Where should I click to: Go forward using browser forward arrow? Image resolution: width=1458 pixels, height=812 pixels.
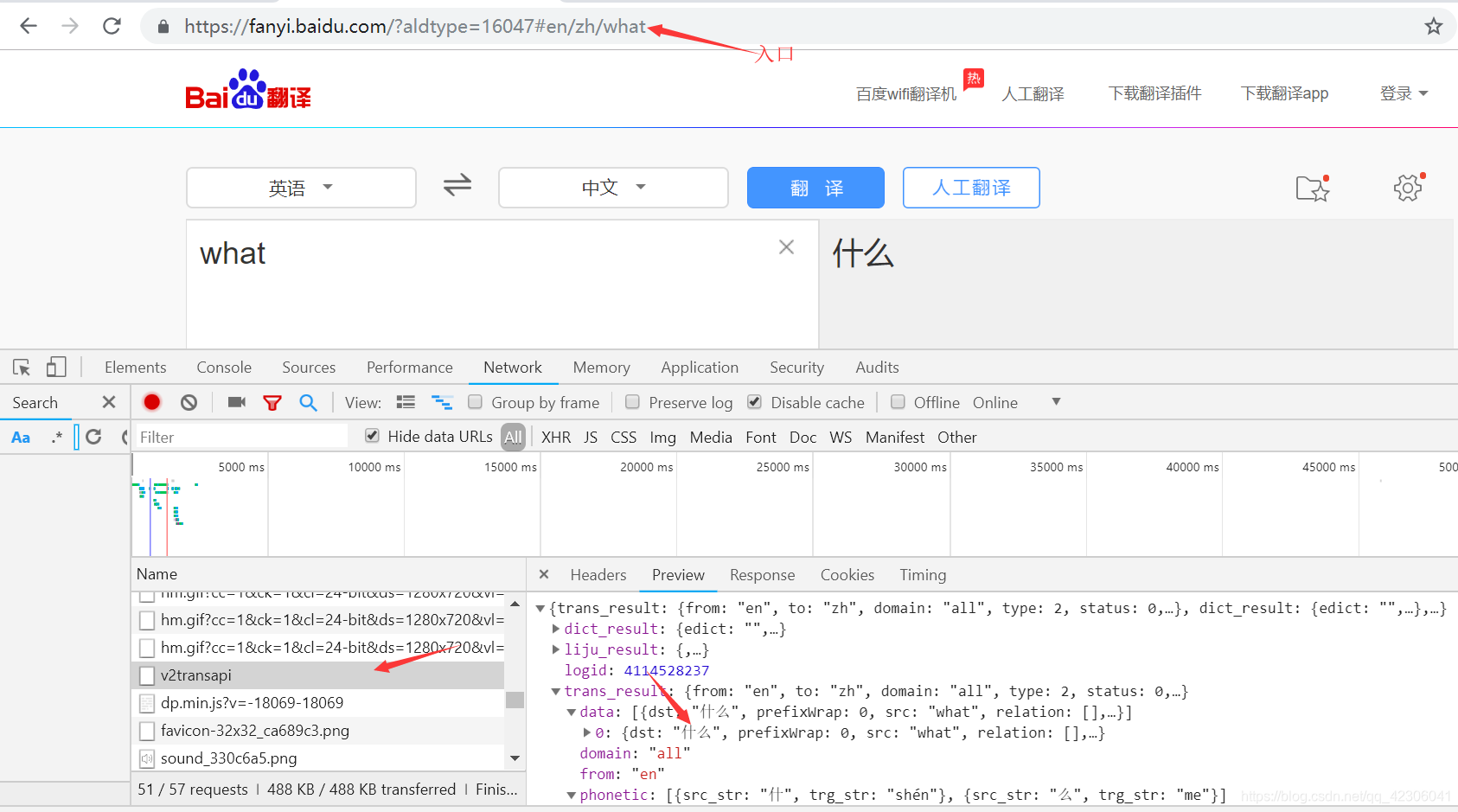tap(70, 26)
